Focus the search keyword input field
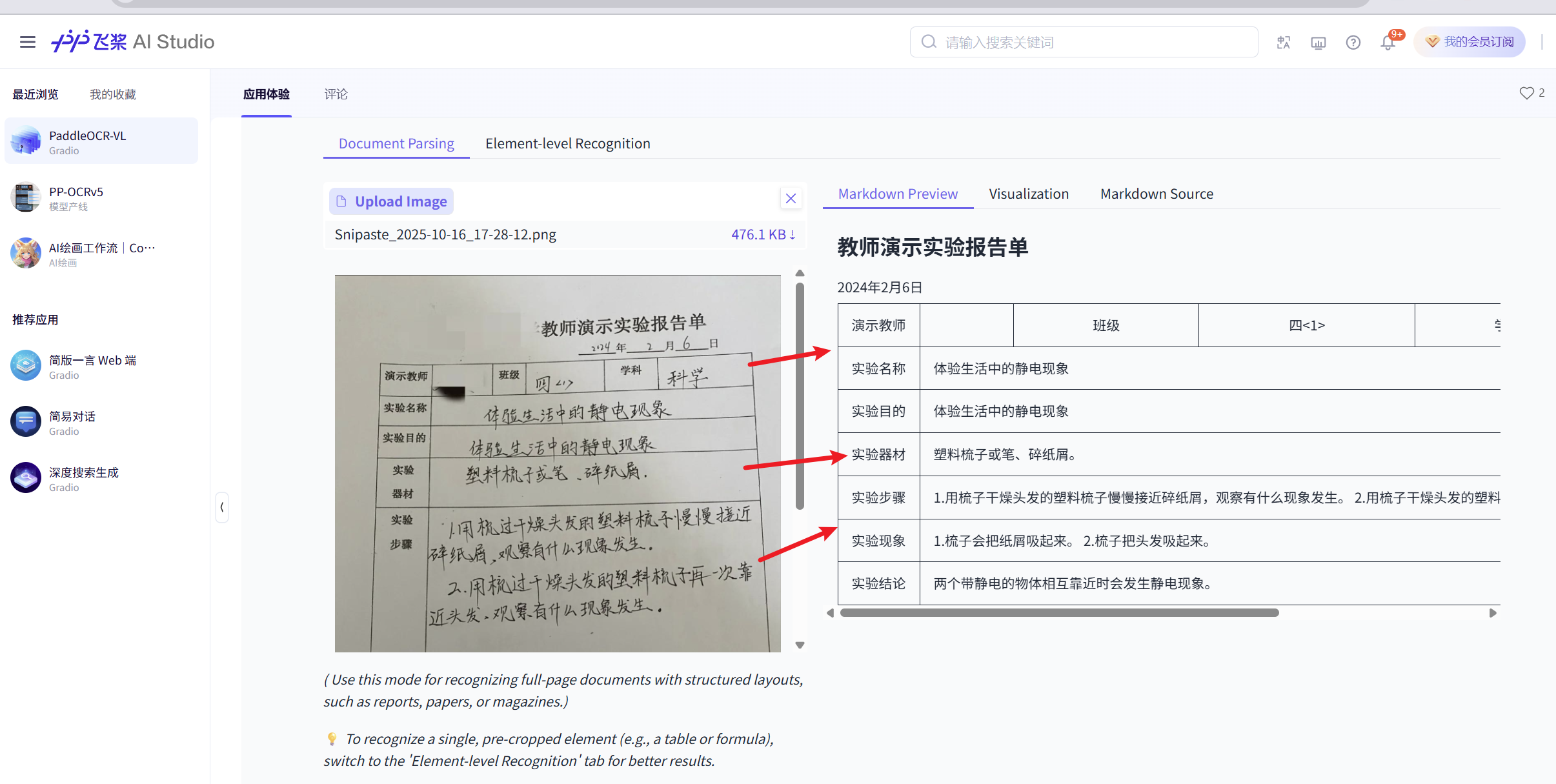The image size is (1556, 784). 1091,43
